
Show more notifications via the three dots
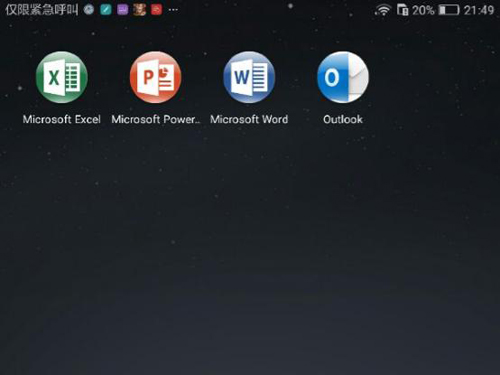(173, 10)
